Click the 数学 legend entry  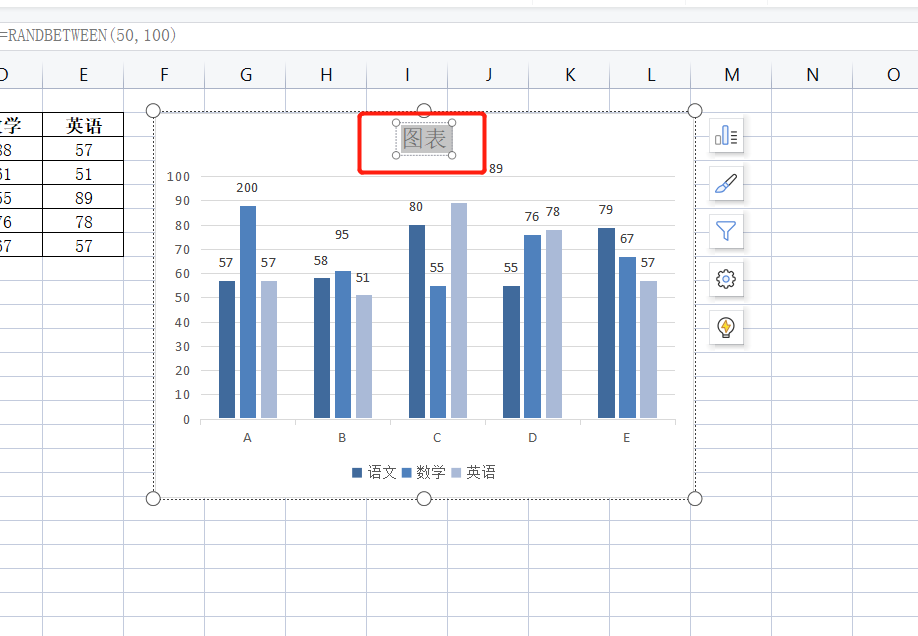tap(424, 472)
